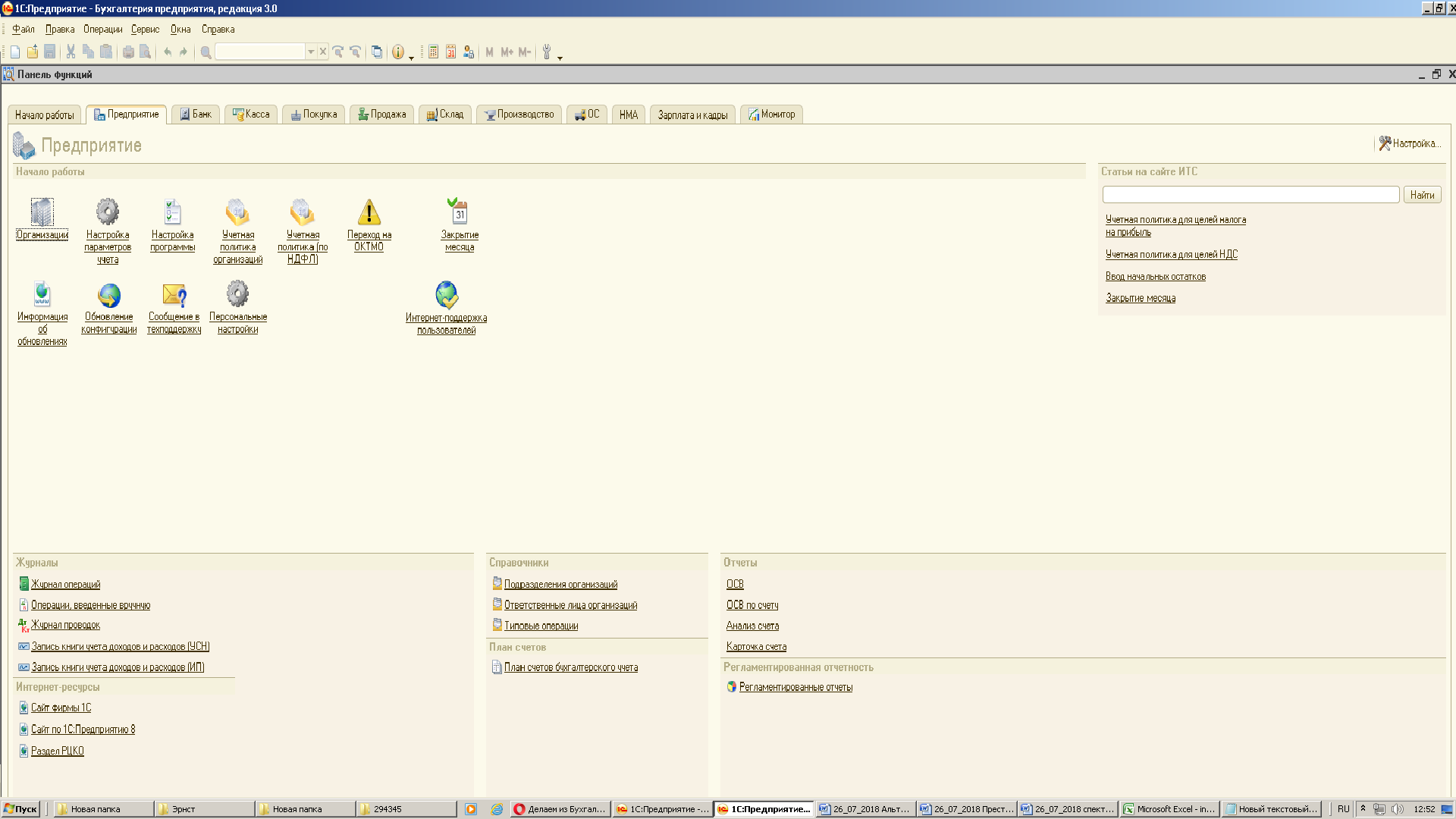Click the wrench tools toolbar icon
The width and height of the screenshot is (1456, 819).
tap(547, 52)
